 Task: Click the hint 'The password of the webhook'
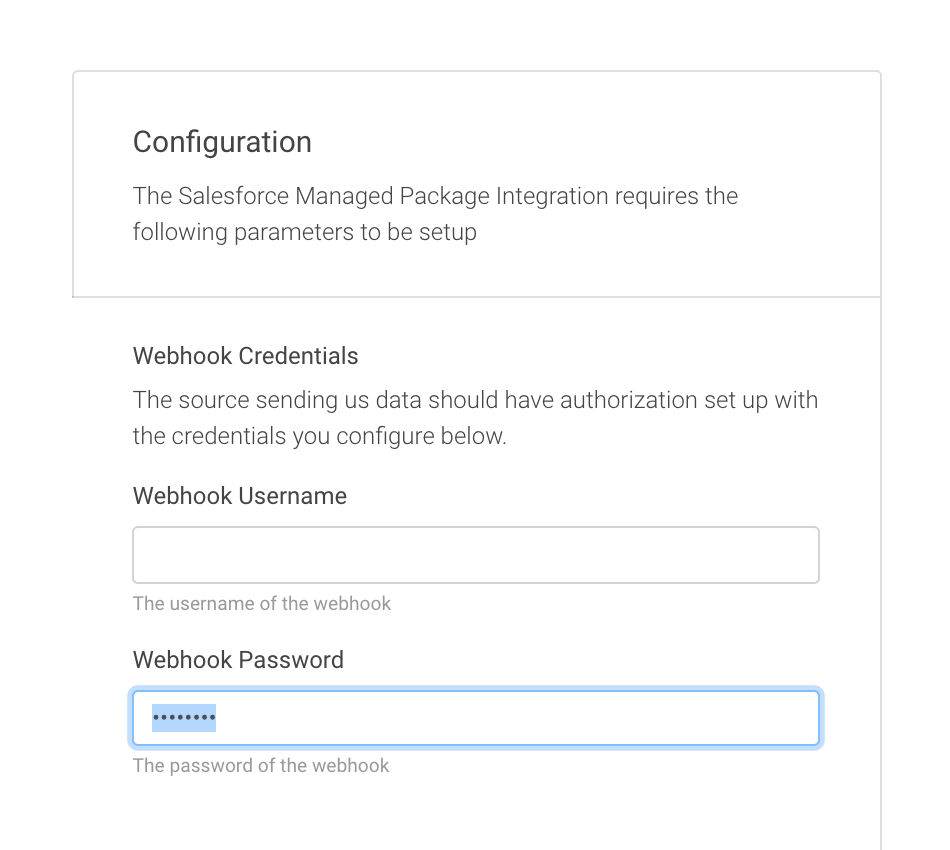[261, 766]
